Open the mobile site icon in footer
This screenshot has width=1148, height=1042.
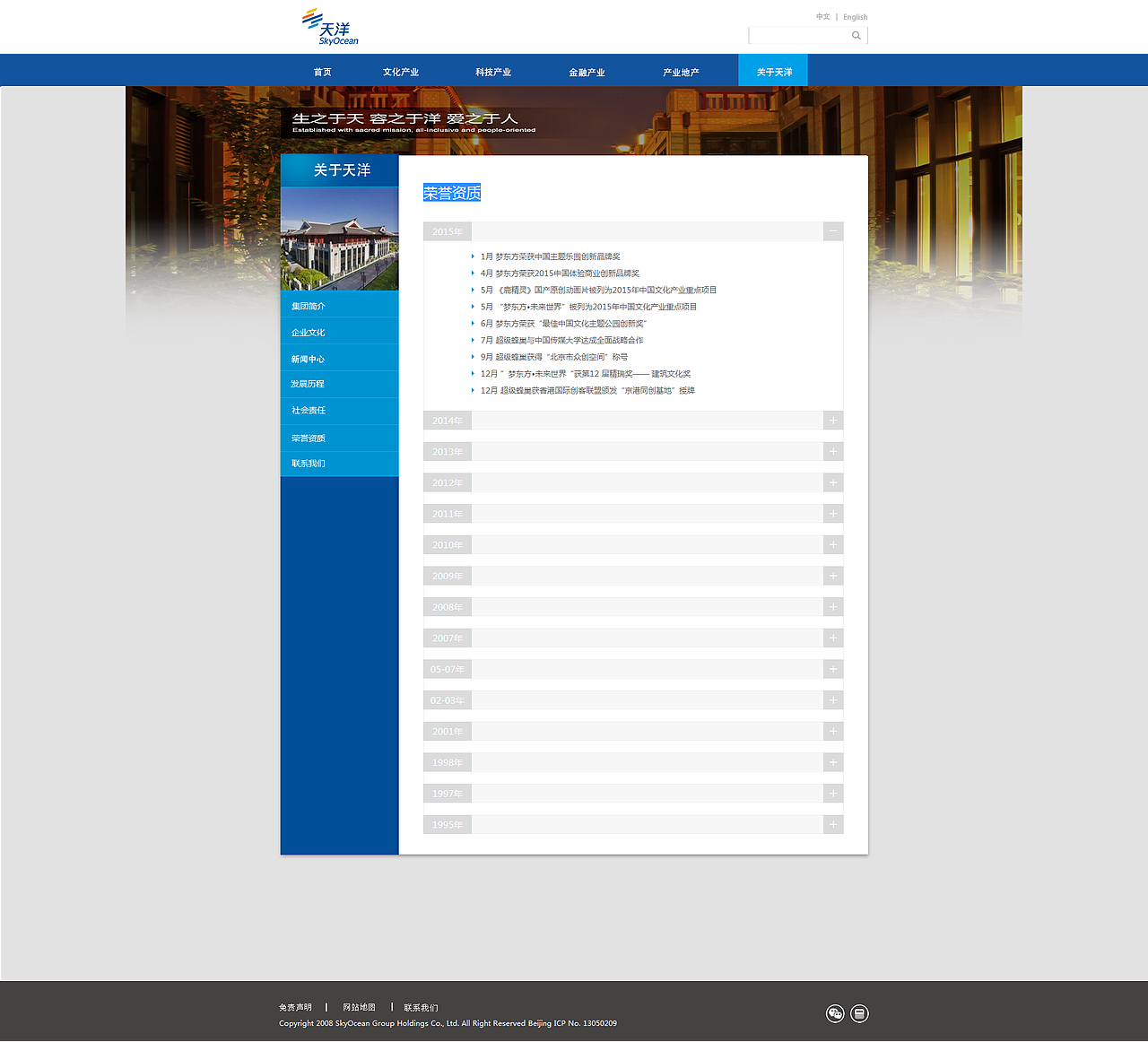859,1013
